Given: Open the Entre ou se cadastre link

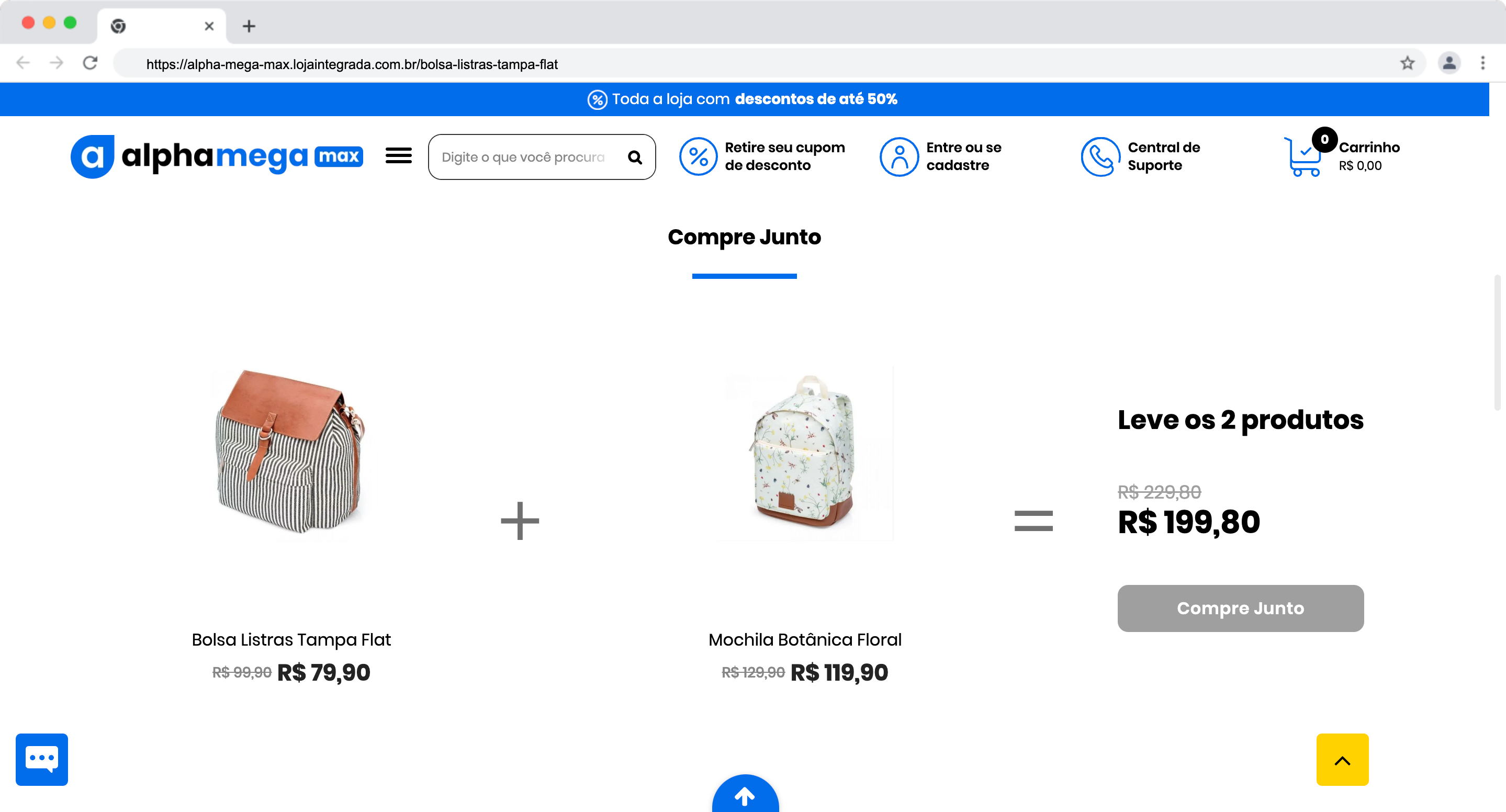Looking at the screenshot, I should pos(963,156).
